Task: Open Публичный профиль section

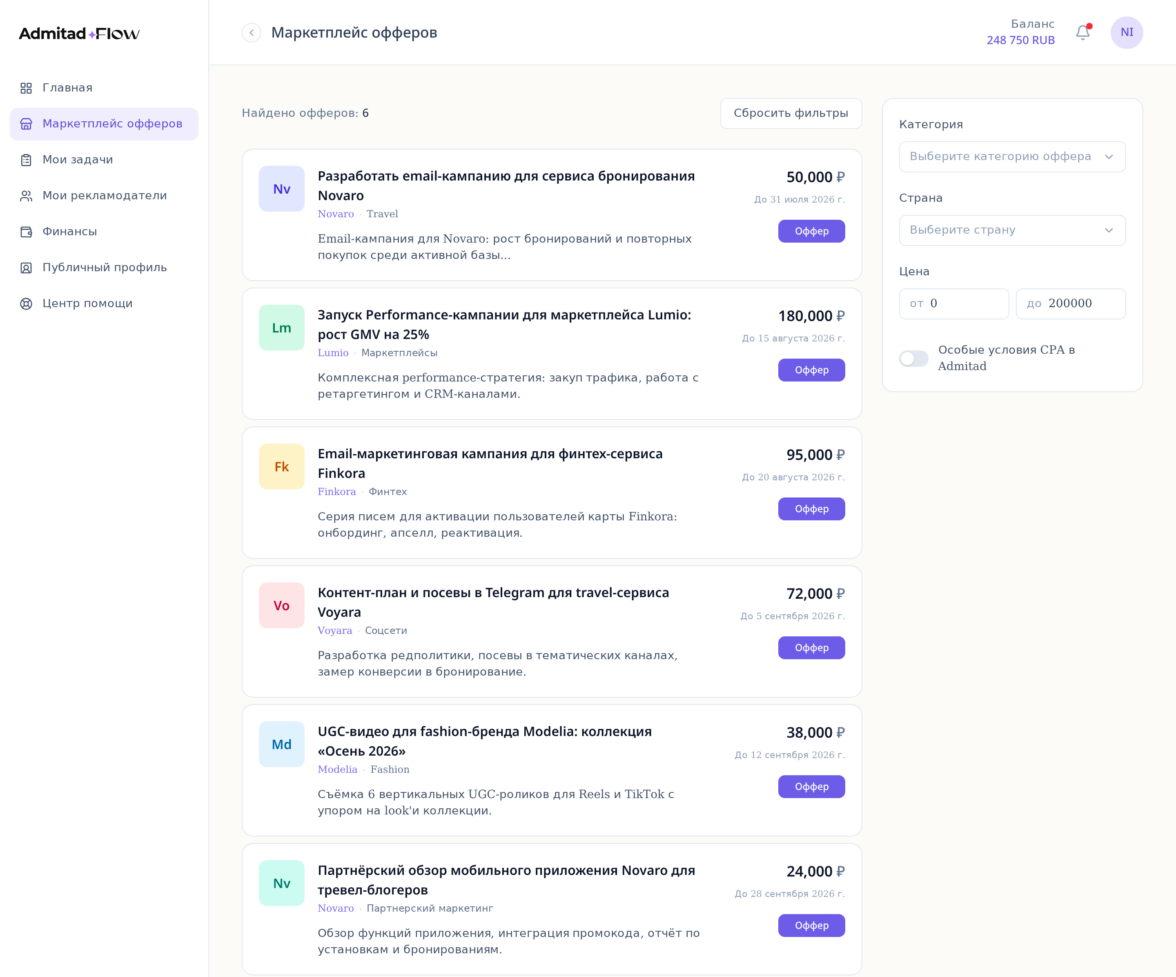Action: [104, 268]
